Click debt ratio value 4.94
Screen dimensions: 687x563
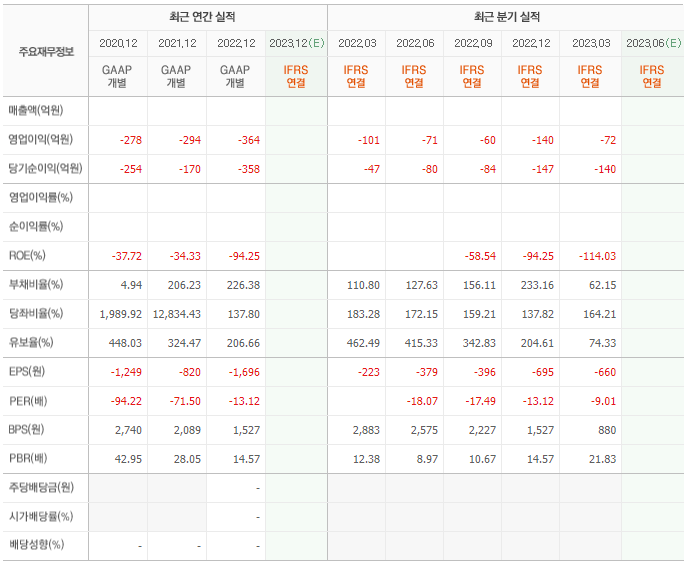point(131,285)
